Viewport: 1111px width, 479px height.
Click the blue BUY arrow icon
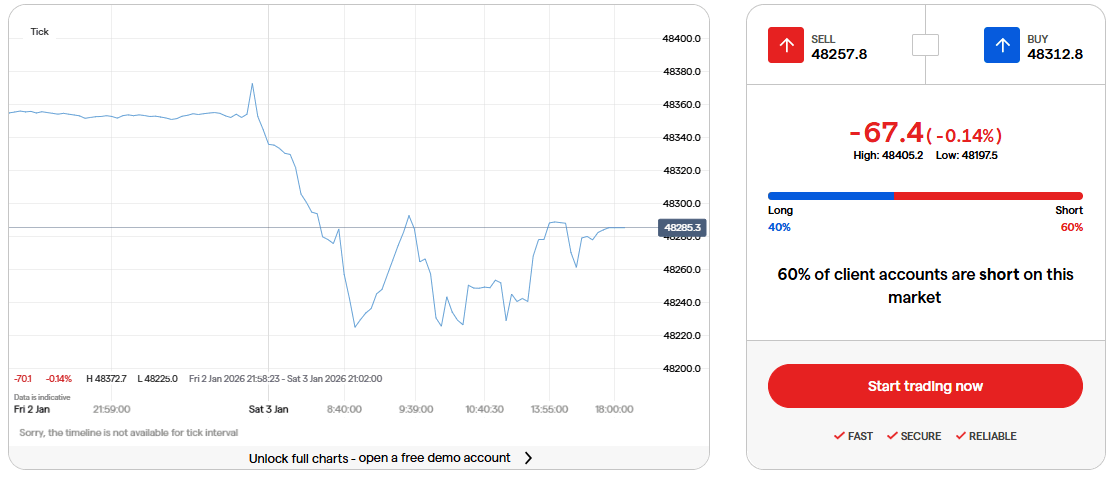(x=1002, y=45)
